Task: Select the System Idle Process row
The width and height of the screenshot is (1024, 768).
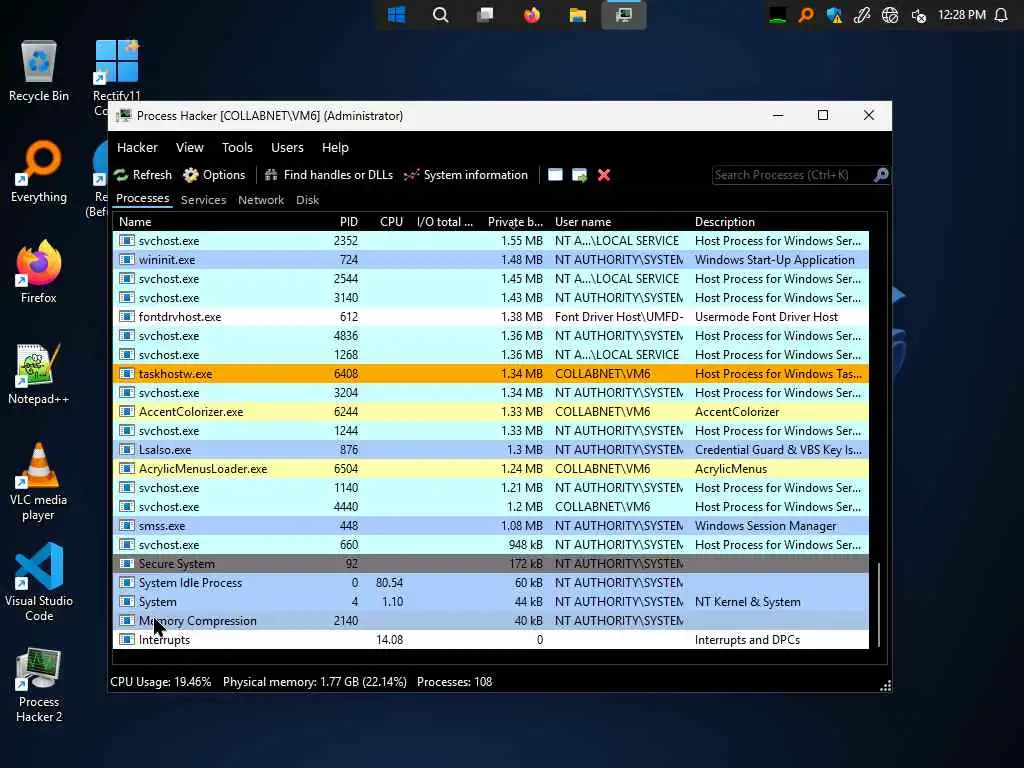Action: [490, 583]
